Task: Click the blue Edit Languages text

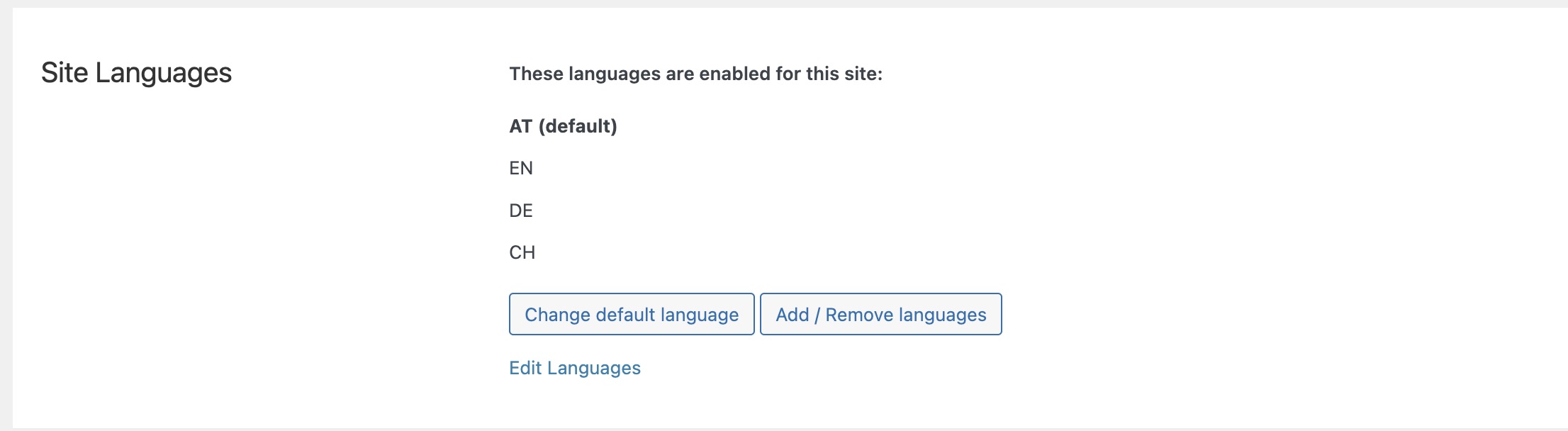Action: tap(575, 368)
